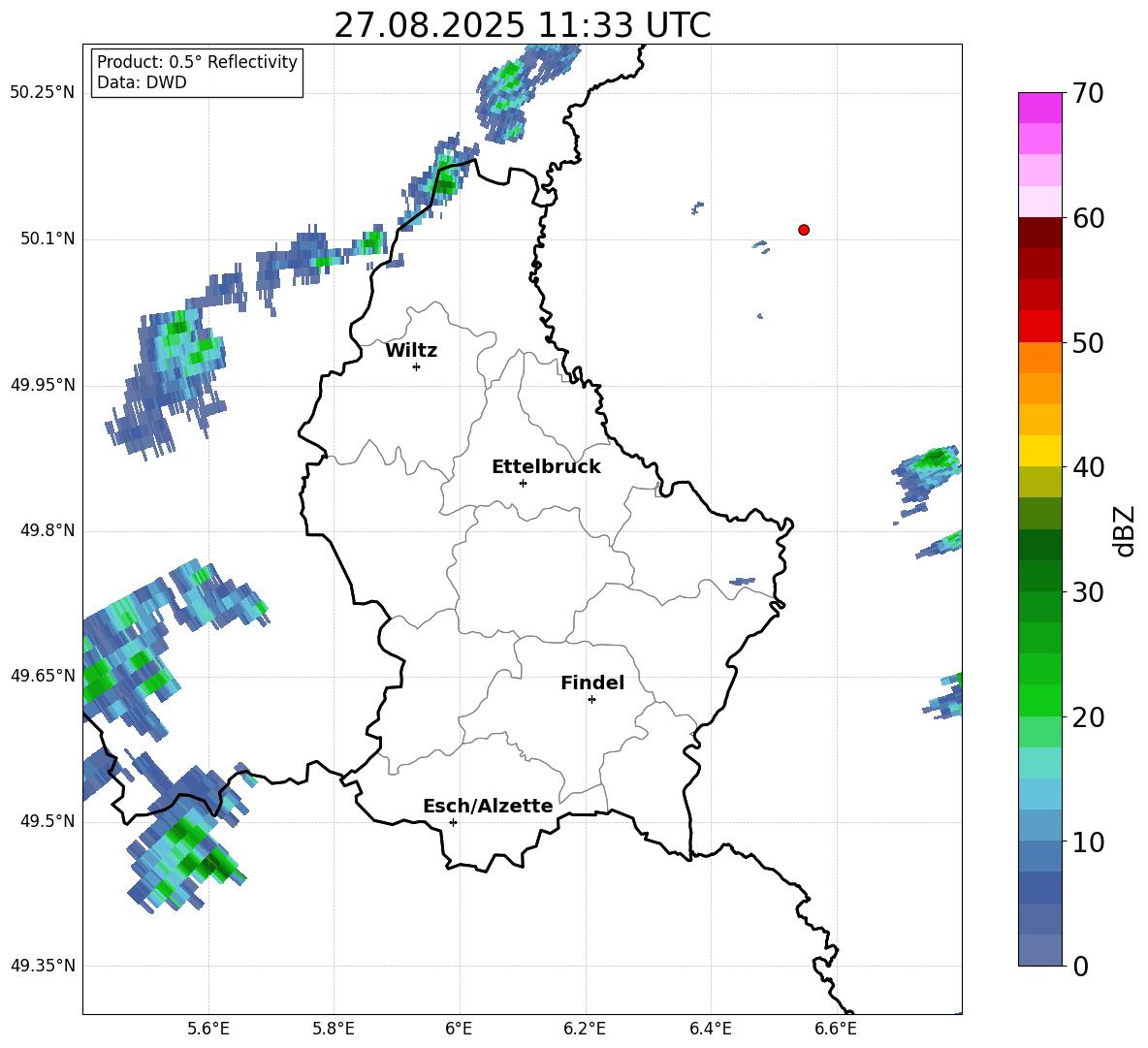Viewport: 1148px width, 1048px height.
Task: Click the 6.2°E longitude label
Action: click(x=585, y=1029)
